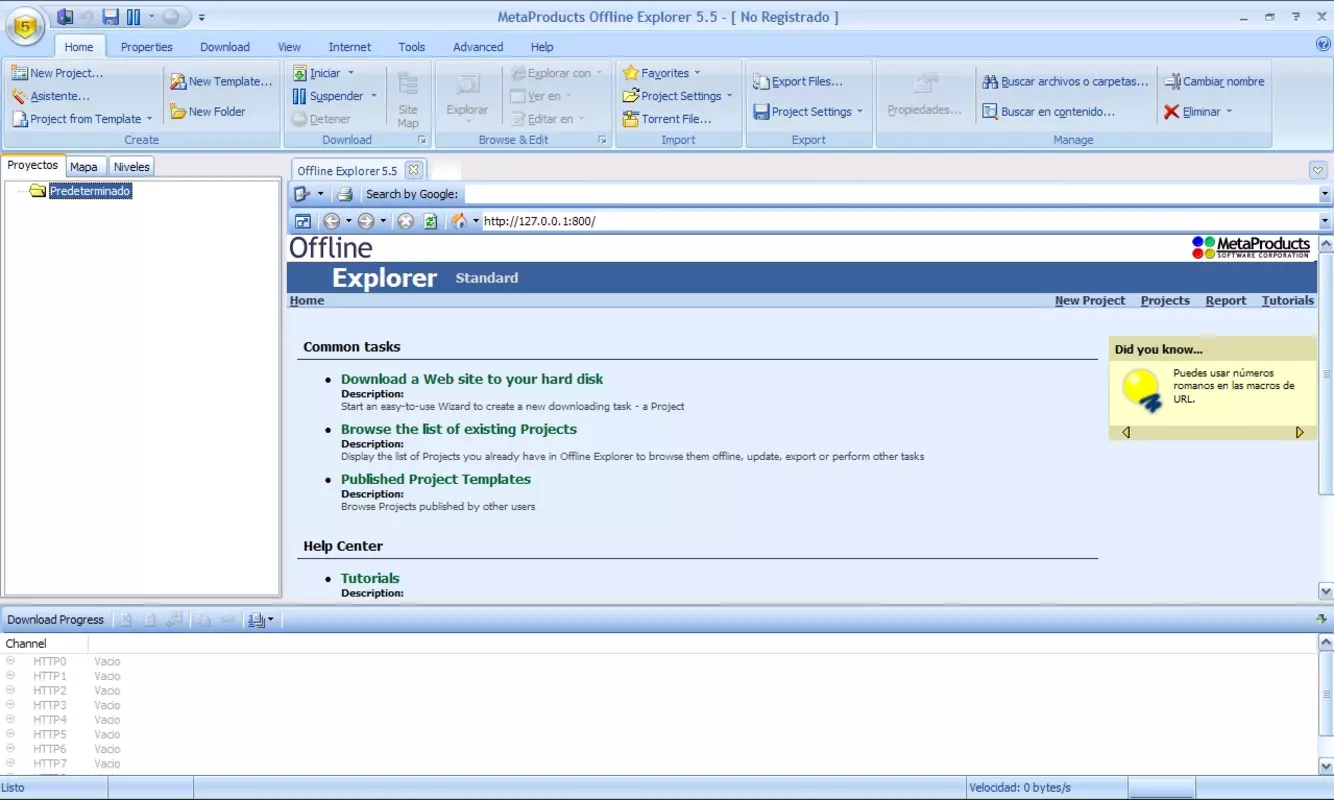Screen dimensions: 1334x800
Task: Click the New Project ribbon button
Action: click(58, 73)
